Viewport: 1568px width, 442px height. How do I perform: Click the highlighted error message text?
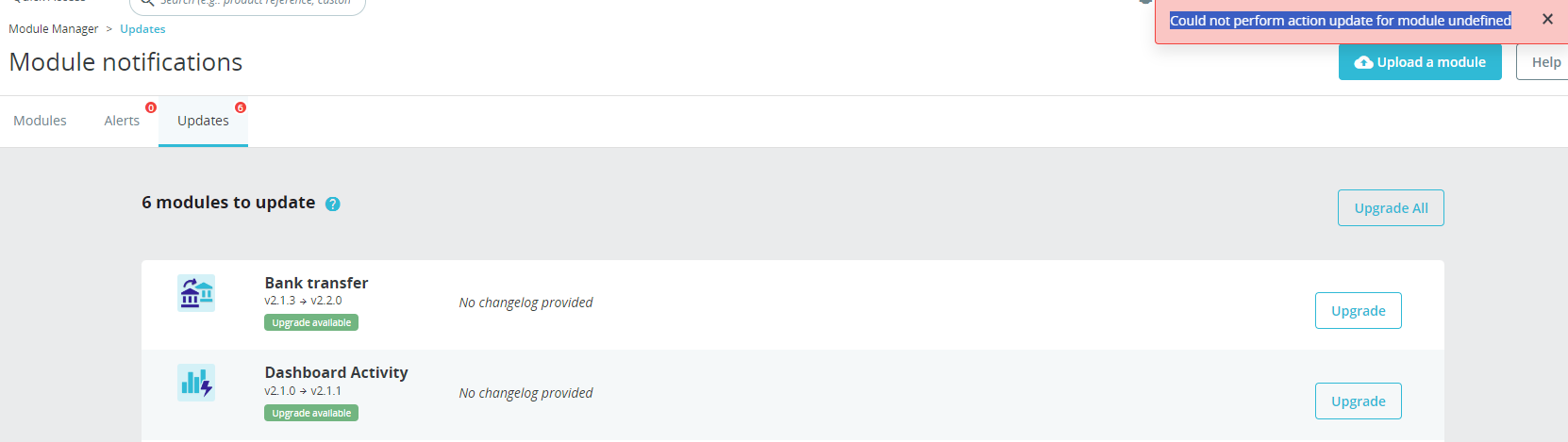point(1340,21)
